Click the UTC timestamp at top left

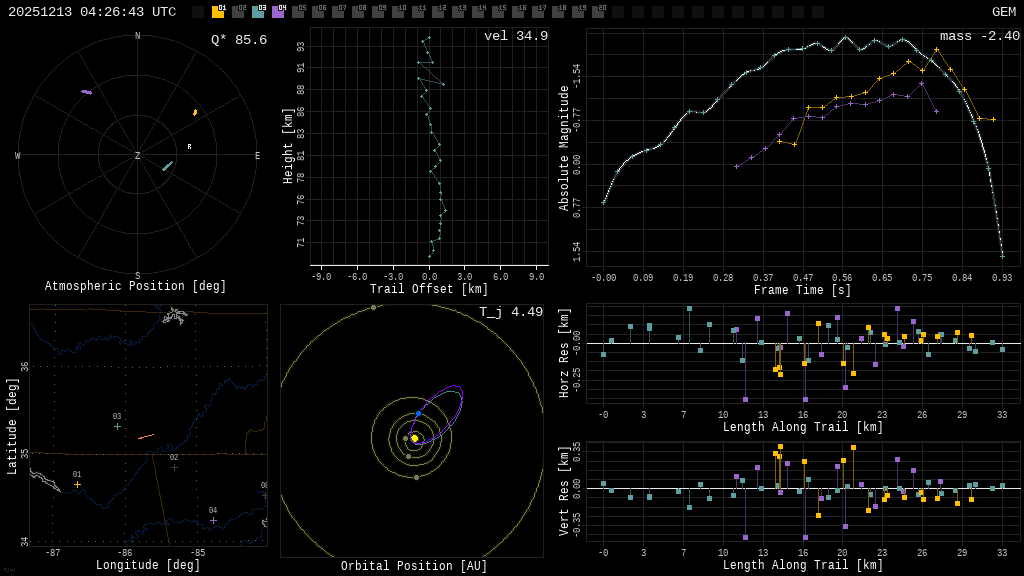(92, 12)
